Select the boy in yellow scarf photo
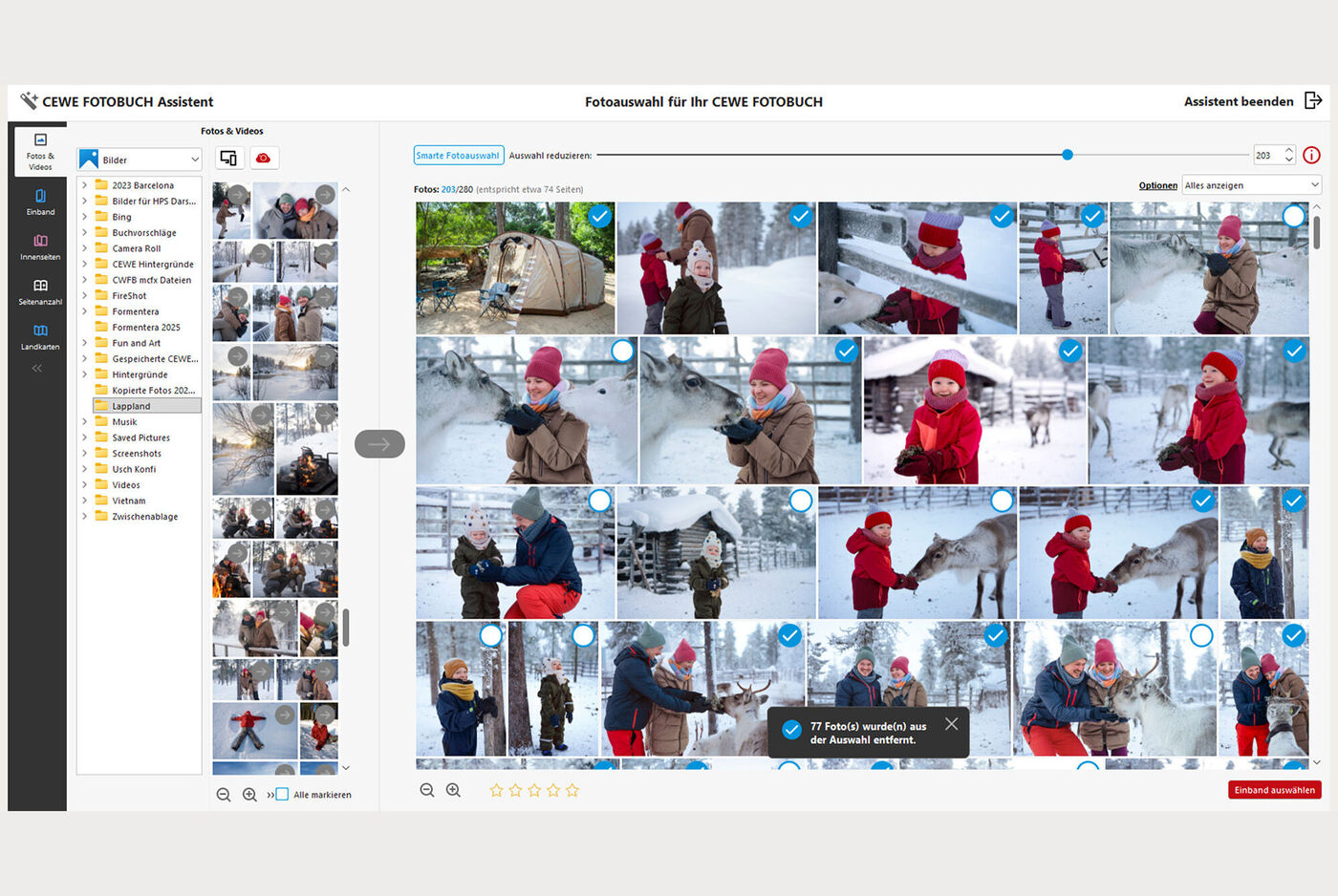The image size is (1338, 896). pyautogui.click(x=490, y=635)
